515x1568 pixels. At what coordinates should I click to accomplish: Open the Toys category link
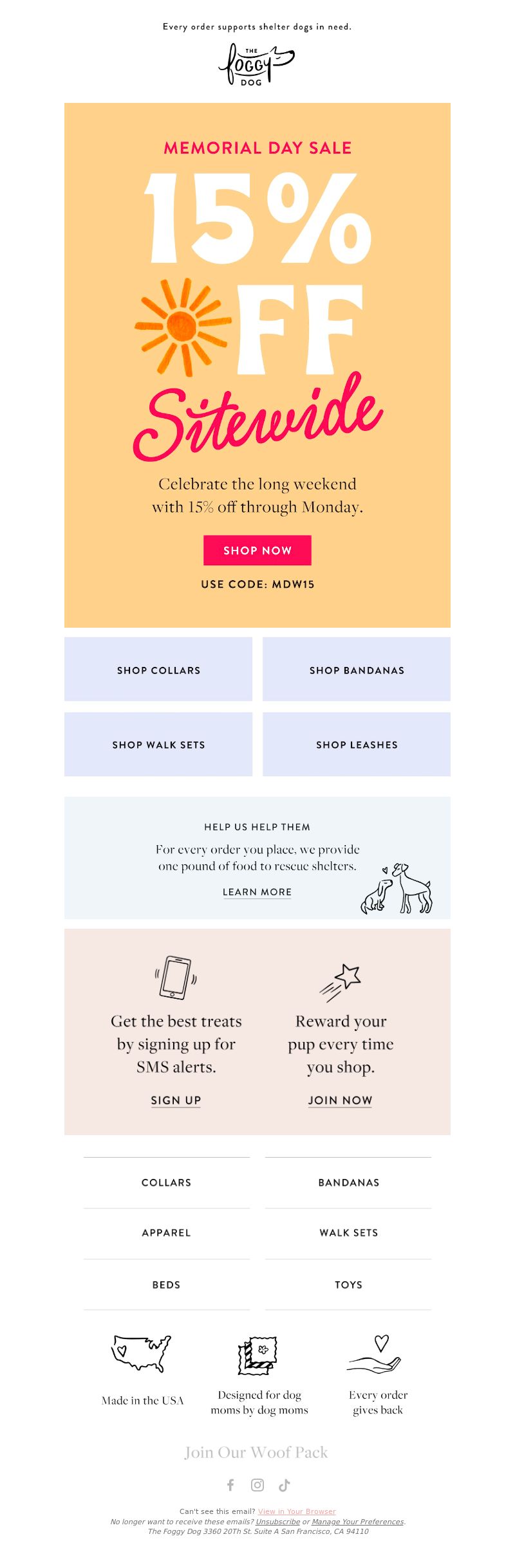[348, 1284]
